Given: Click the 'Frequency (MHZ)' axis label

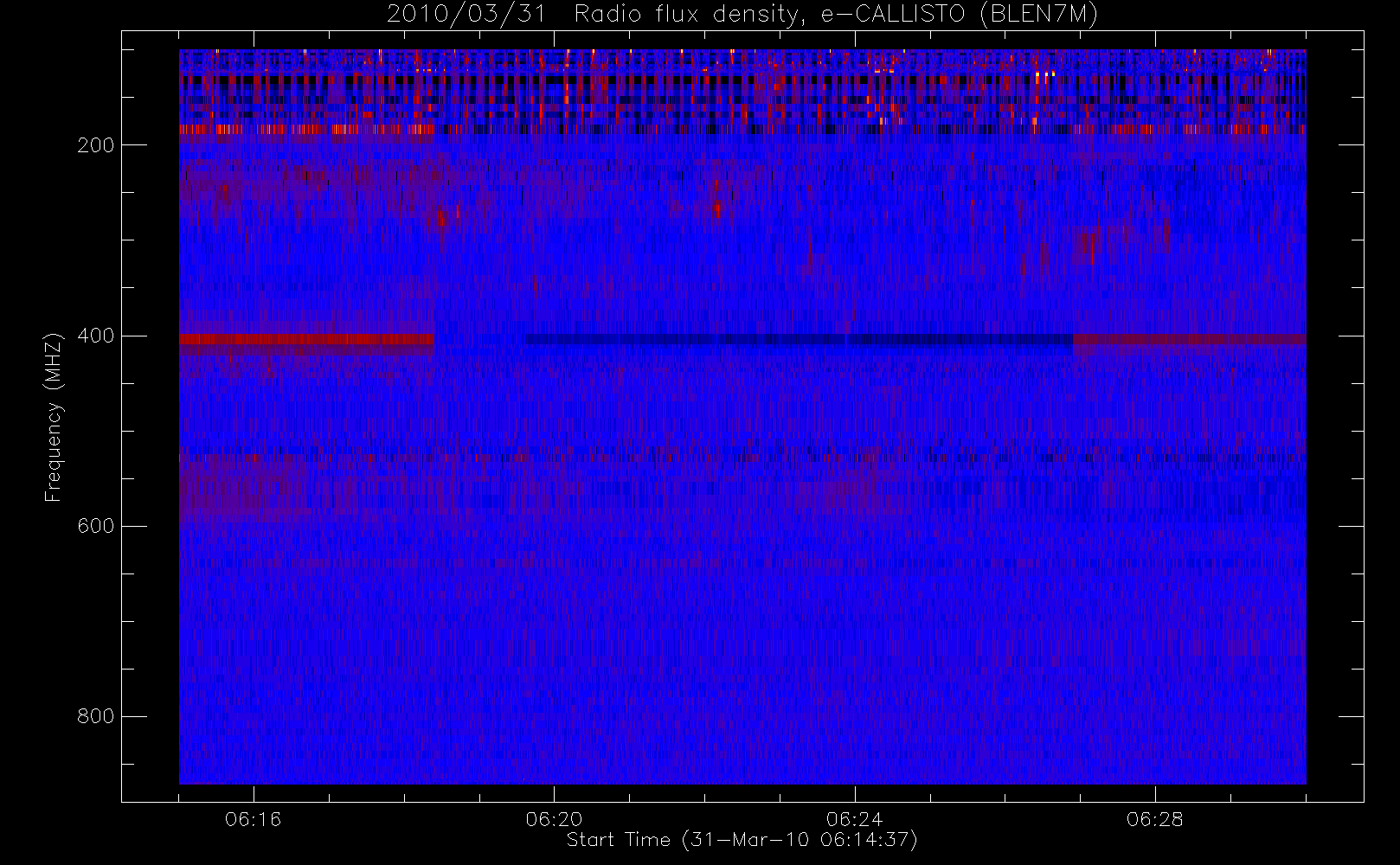Looking at the screenshot, I should 54,417.
